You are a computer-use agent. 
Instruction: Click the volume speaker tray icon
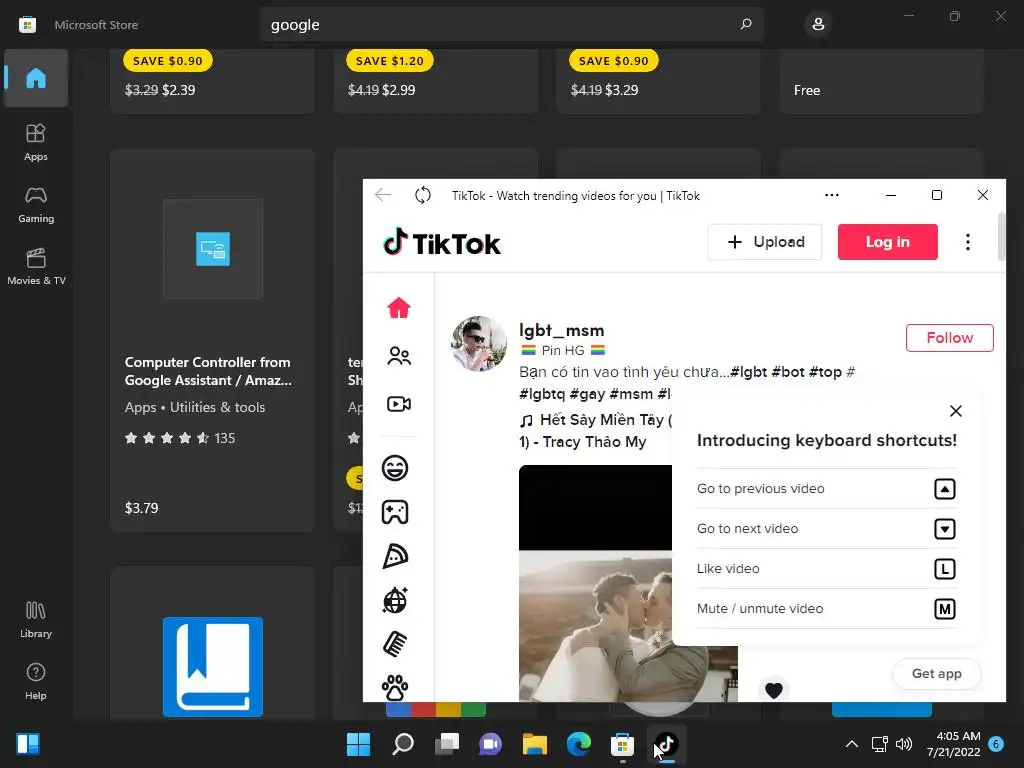(904, 744)
